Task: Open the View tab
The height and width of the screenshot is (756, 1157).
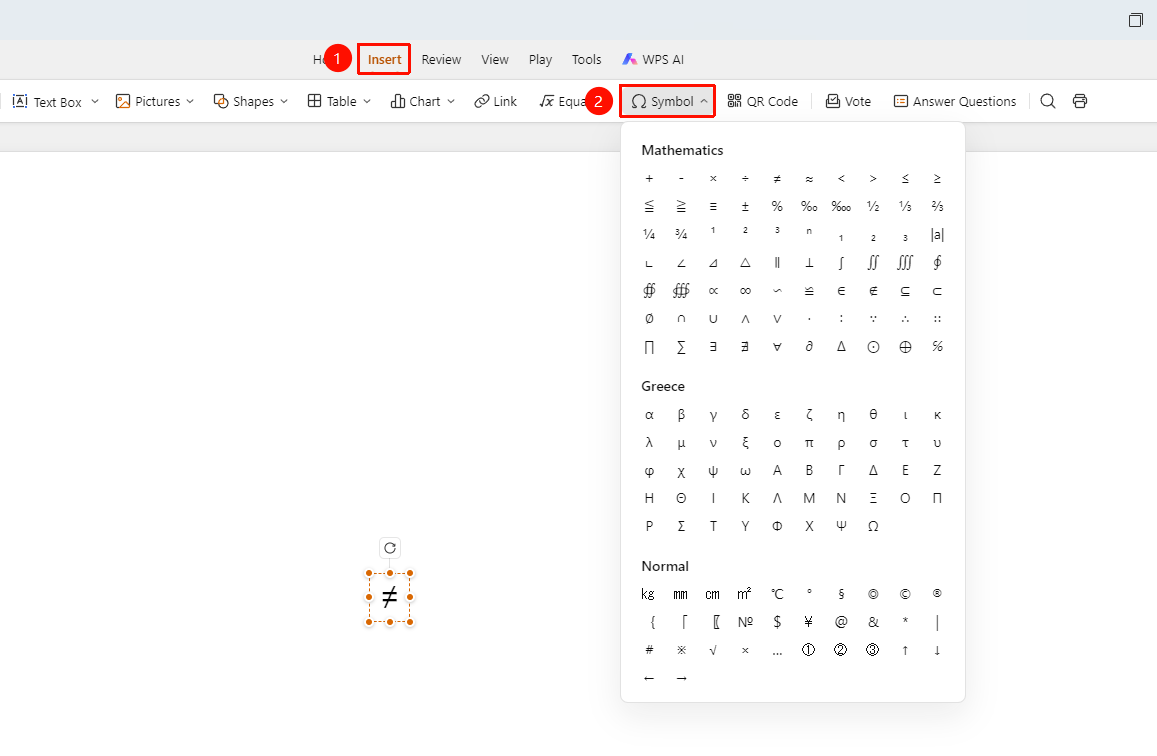Action: [495, 60]
